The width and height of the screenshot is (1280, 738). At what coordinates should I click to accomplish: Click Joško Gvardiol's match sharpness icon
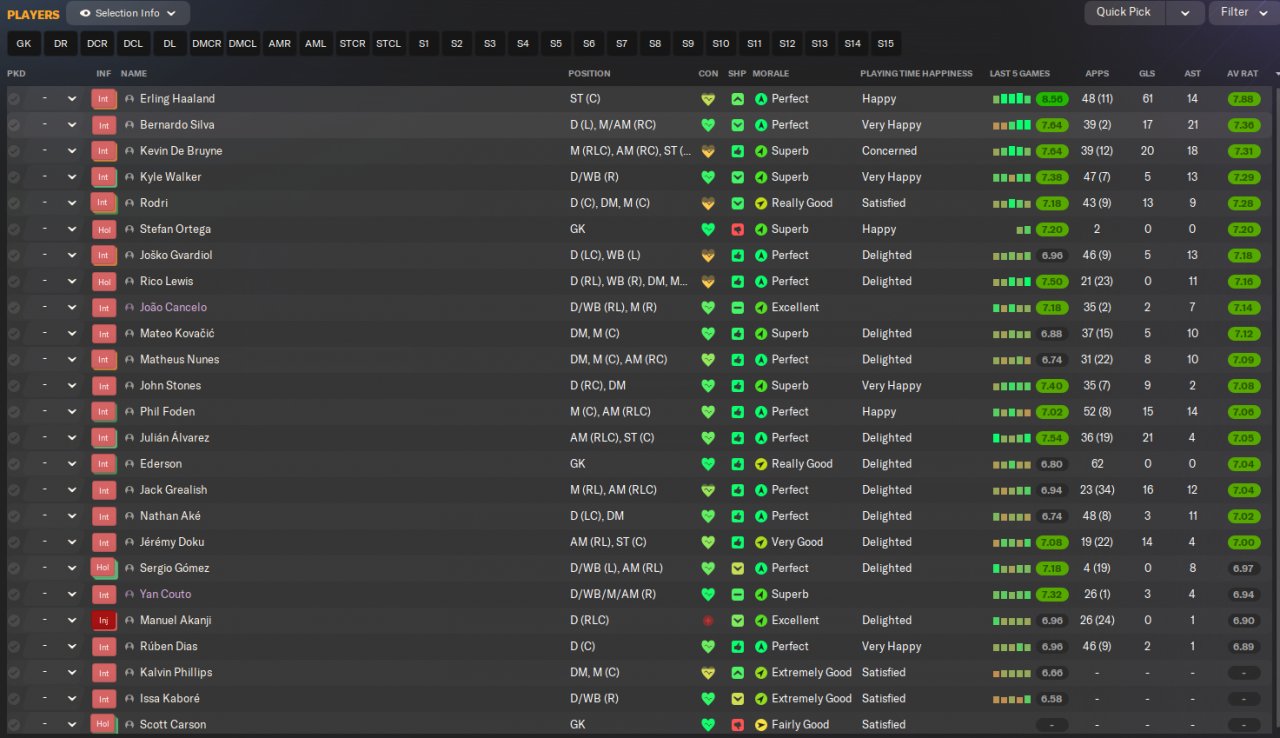tap(738, 255)
